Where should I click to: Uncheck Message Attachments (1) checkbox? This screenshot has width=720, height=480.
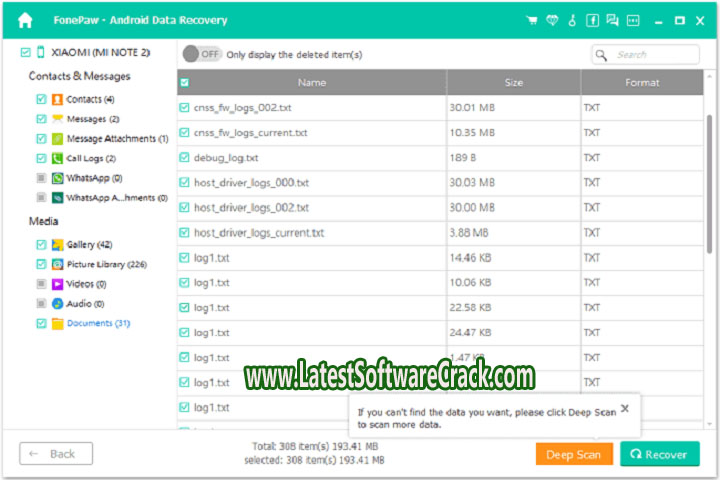[41, 139]
